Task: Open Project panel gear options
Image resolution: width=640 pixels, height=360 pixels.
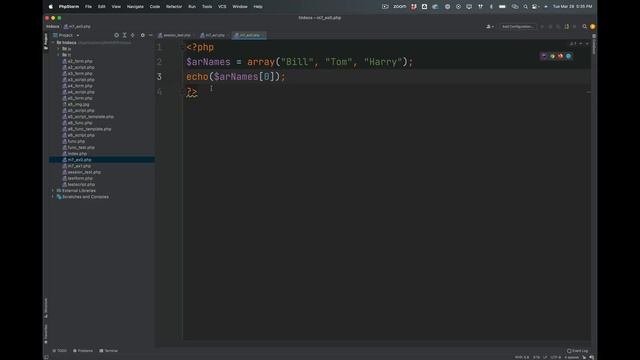Action: (x=142, y=36)
